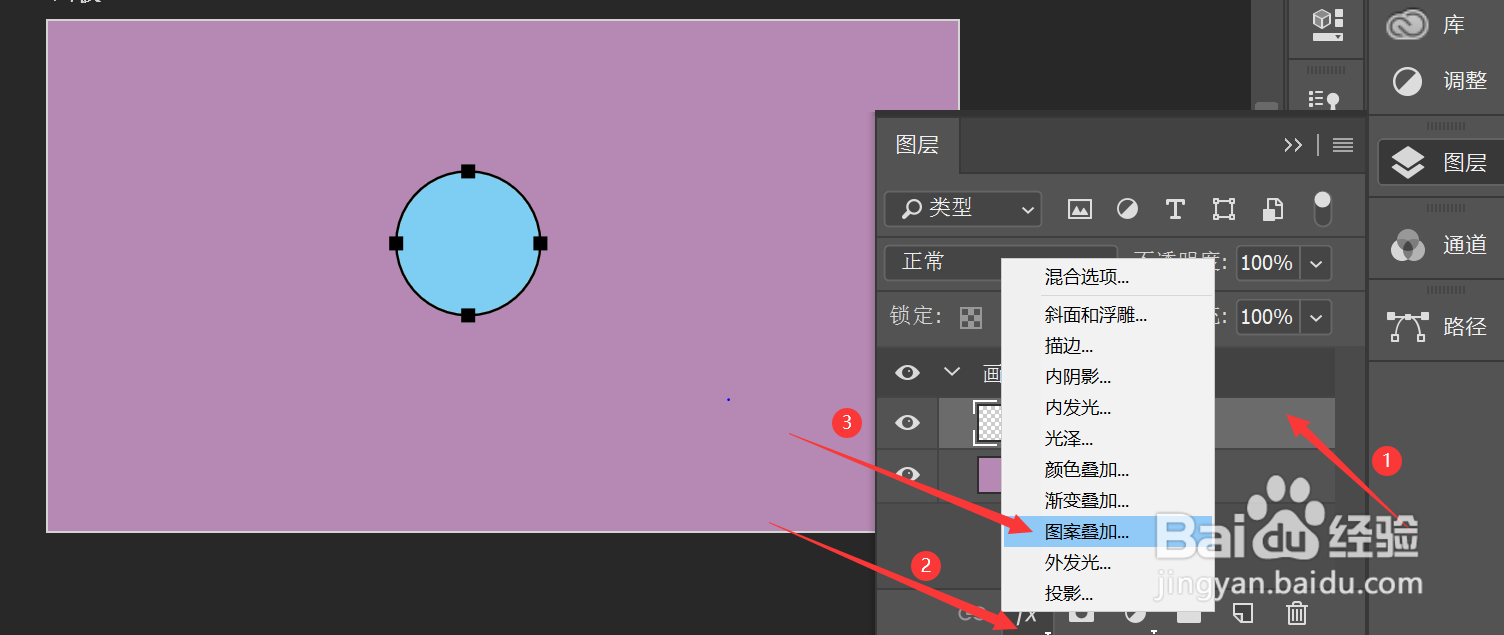Open the 正常 blend mode dropdown
This screenshot has height=635, width=1504.
(1000, 262)
